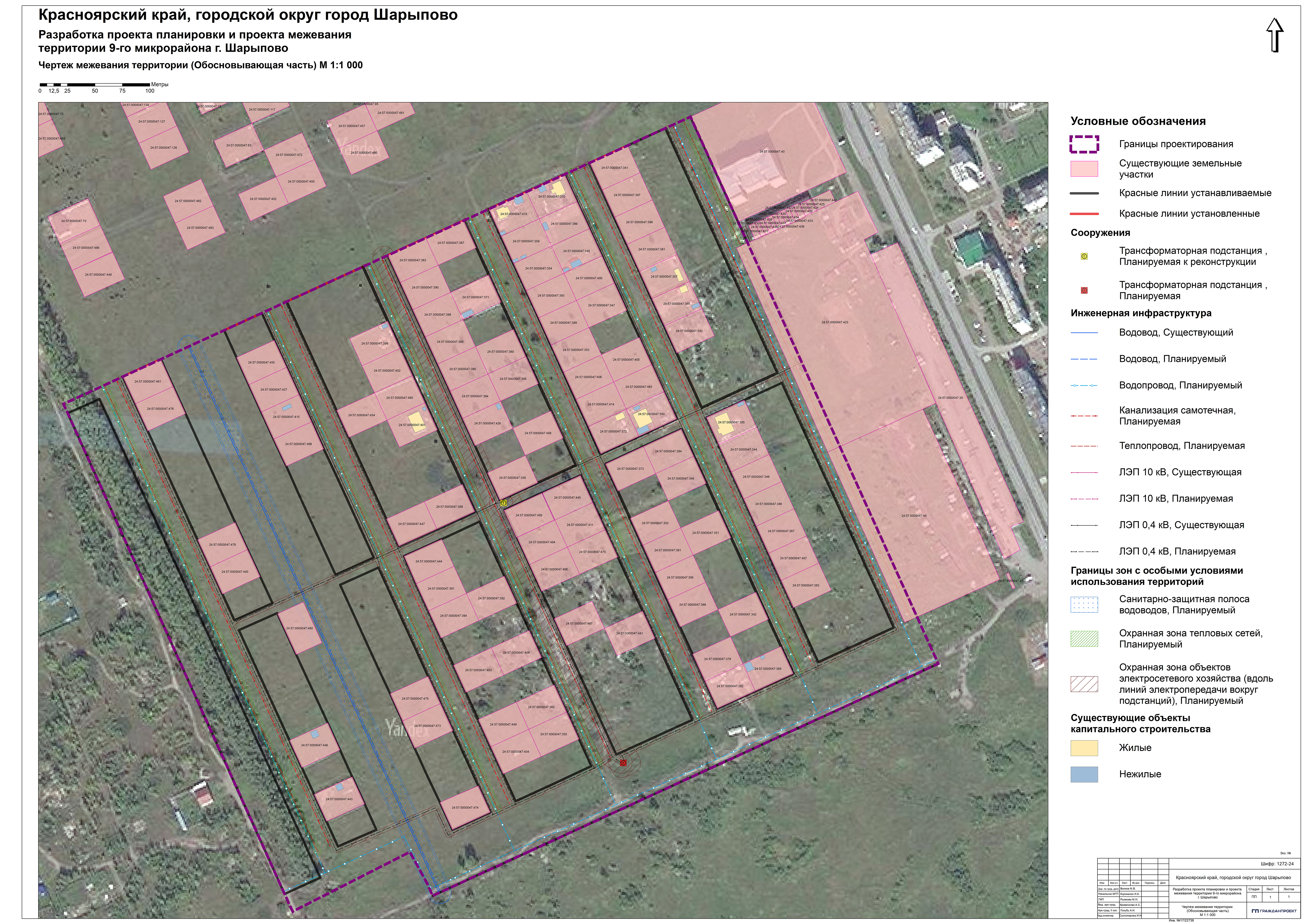Click the top title line Красноярский край, городской округ город Шарыпово
The height and width of the screenshot is (924, 1306).
pyautogui.click(x=248, y=15)
